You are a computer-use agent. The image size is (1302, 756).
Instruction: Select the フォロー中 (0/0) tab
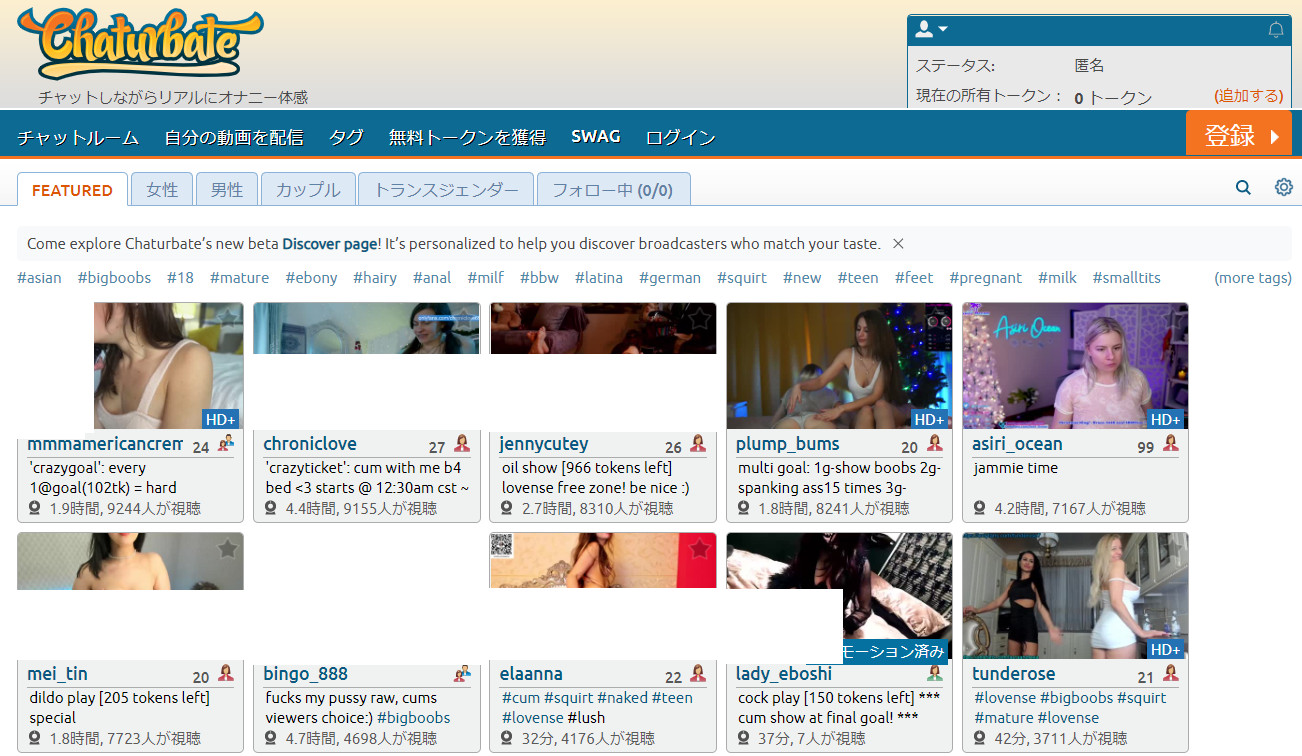(x=612, y=190)
